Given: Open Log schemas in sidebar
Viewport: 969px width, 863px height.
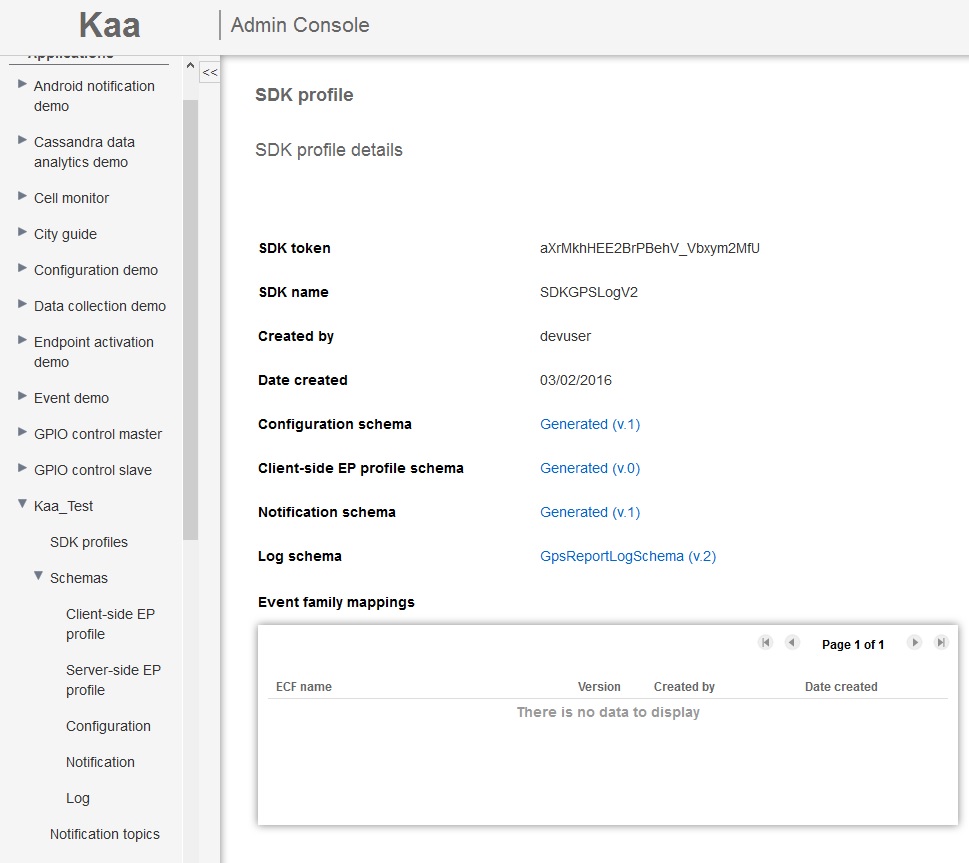Looking at the screenshot, I should (x=78, y=798).
